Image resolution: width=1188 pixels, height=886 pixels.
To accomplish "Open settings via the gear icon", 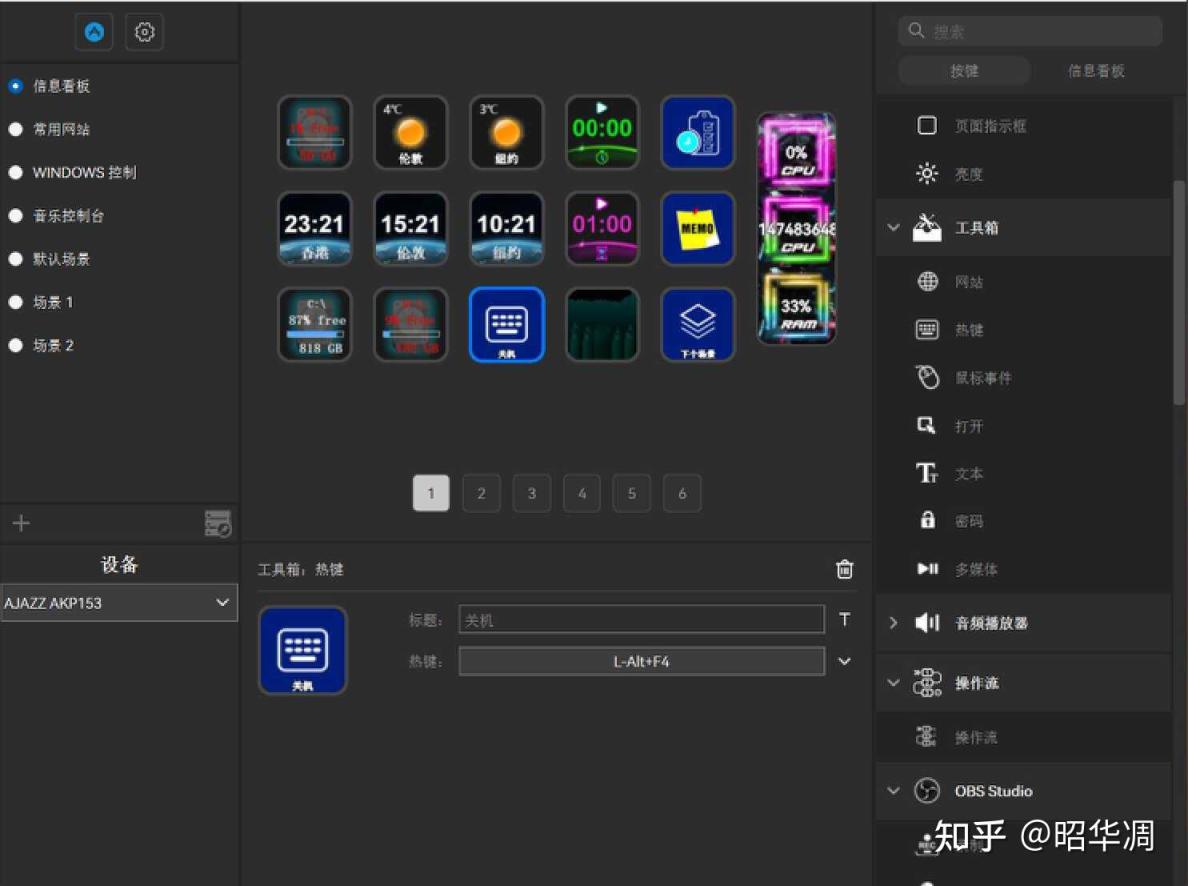I will coord(144,33).
